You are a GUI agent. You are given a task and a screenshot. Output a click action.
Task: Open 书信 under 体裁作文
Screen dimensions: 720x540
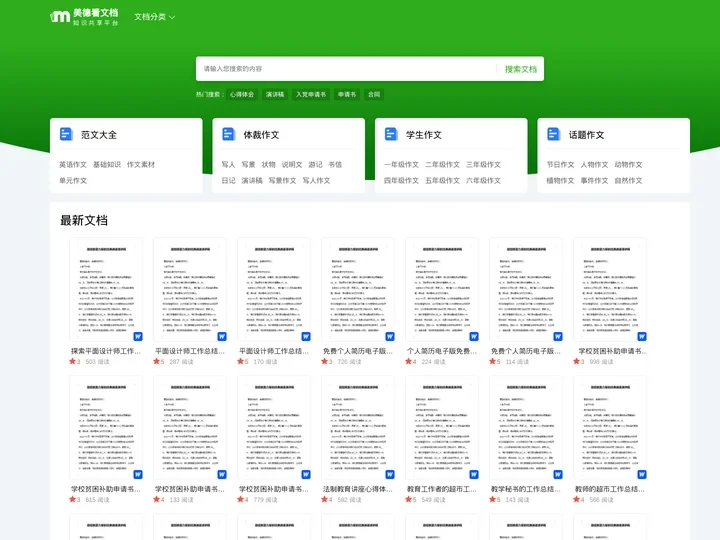pos(335,164)
